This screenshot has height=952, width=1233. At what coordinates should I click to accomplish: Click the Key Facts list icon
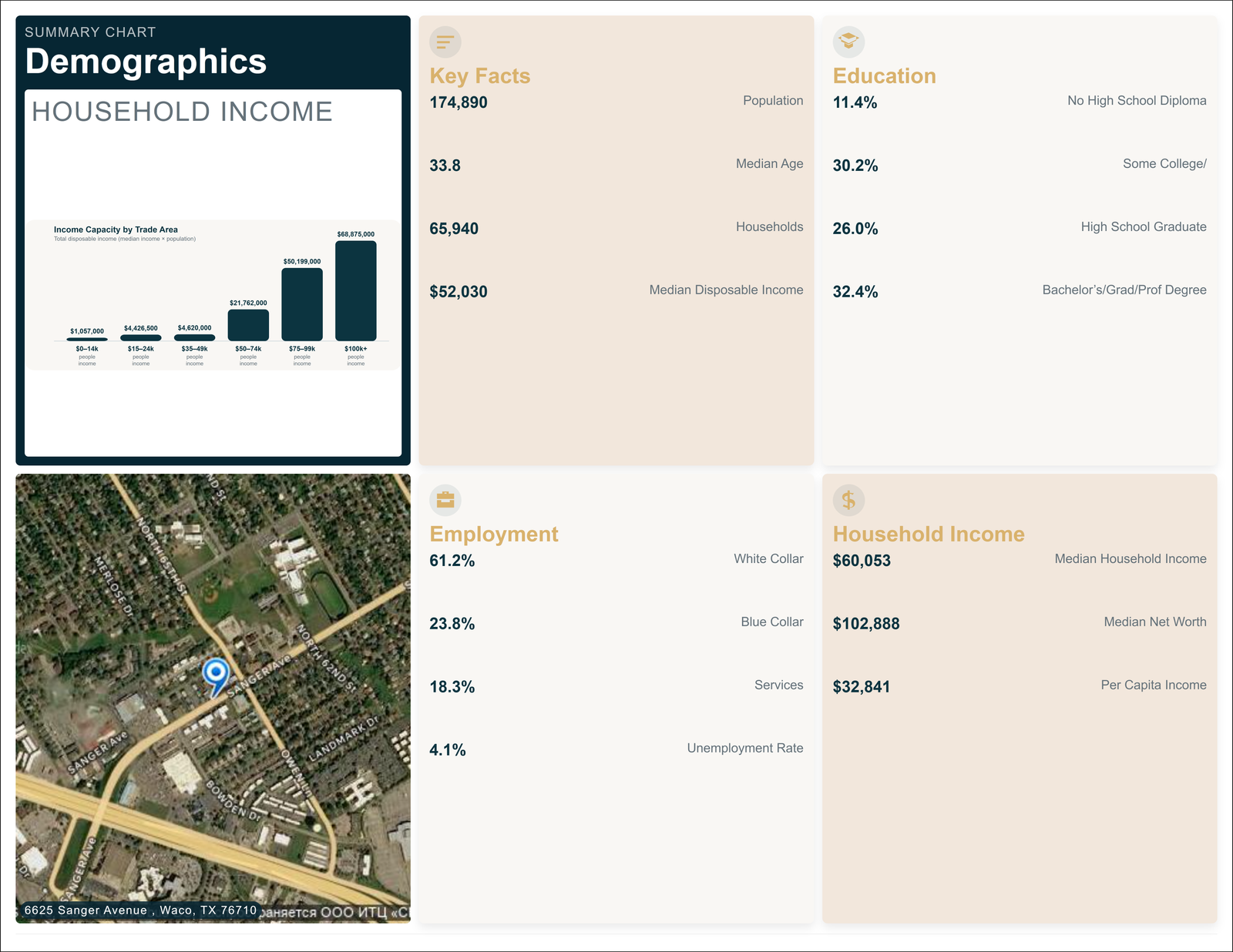pos(445,42)
